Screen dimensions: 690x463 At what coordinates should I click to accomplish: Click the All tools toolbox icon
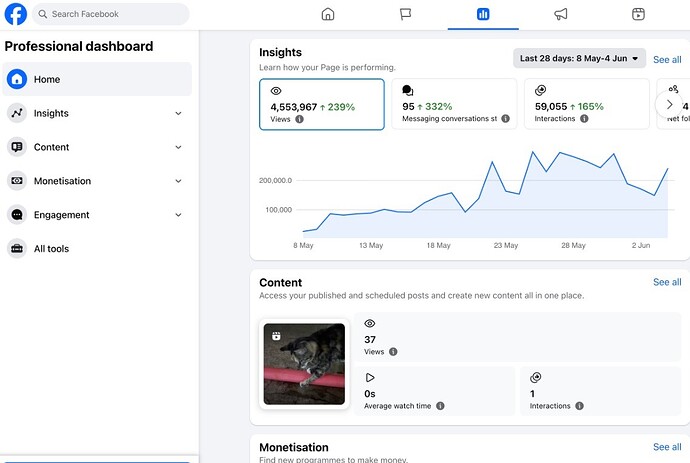[17, 249]
